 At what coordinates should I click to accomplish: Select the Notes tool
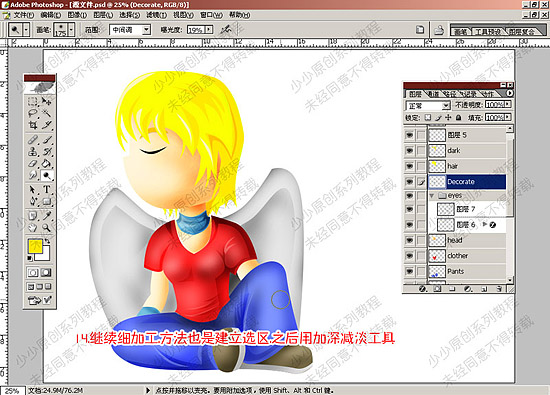click(x=33, y=216)
